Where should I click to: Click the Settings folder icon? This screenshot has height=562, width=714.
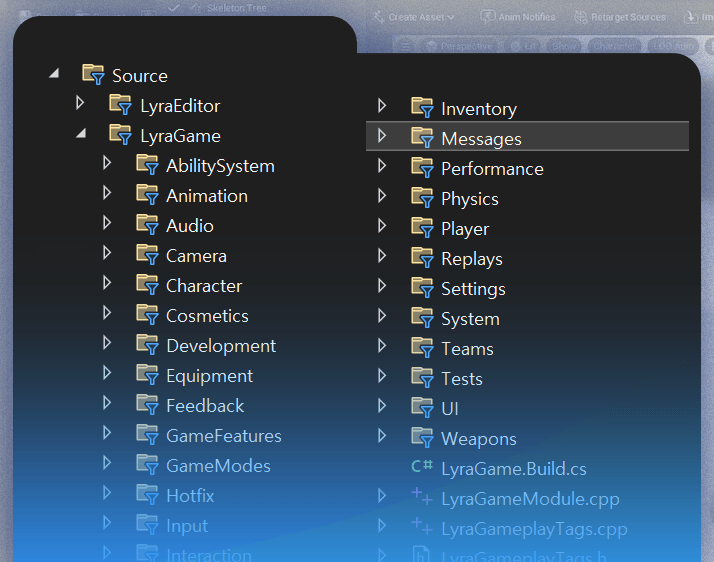423,288
